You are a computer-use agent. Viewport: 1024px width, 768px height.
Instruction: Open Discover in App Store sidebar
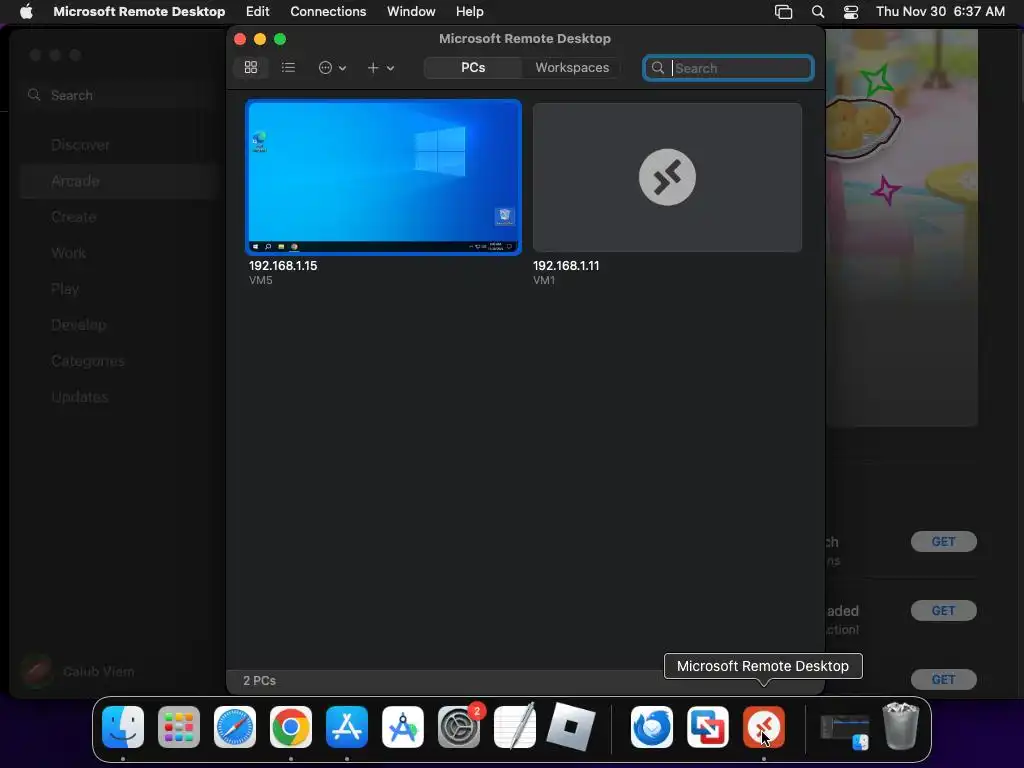pos(80,145)
